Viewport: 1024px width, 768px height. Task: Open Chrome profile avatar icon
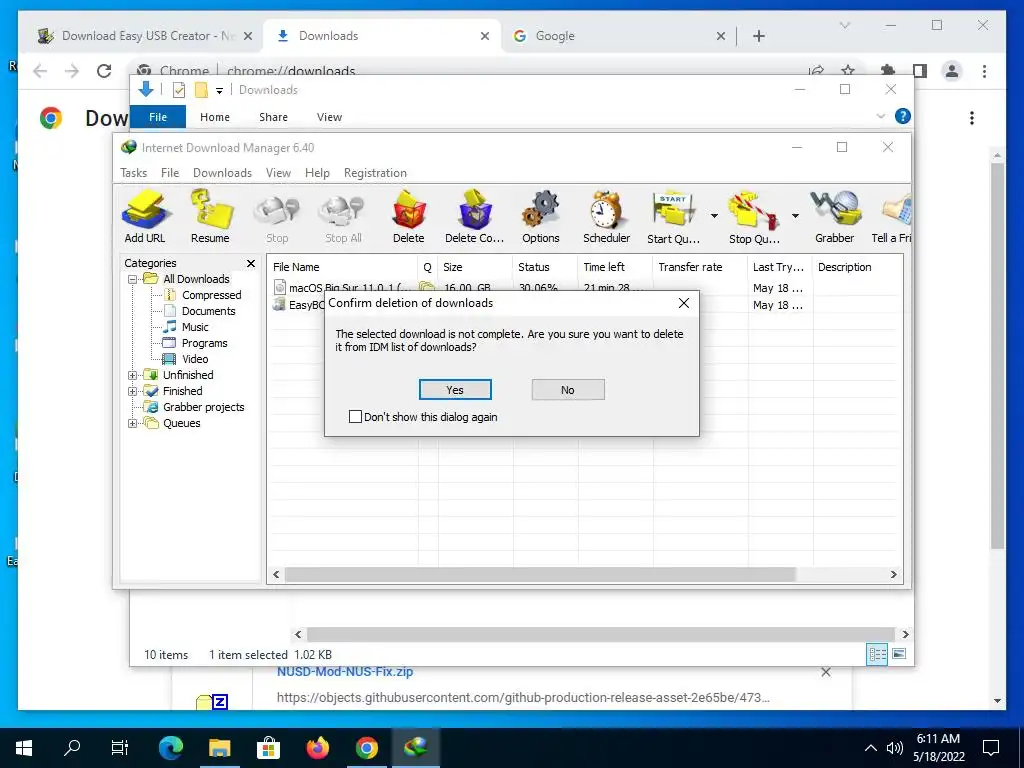click(x=952, y=71)
